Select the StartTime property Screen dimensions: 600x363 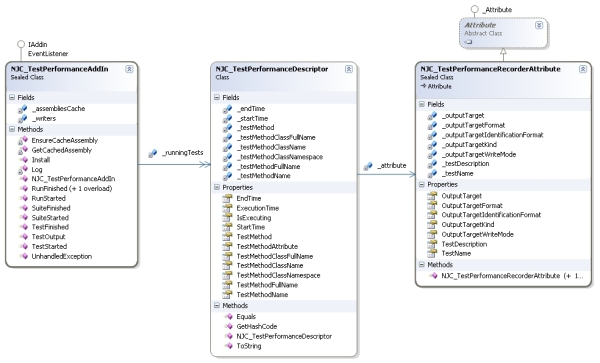pos(251,227)
